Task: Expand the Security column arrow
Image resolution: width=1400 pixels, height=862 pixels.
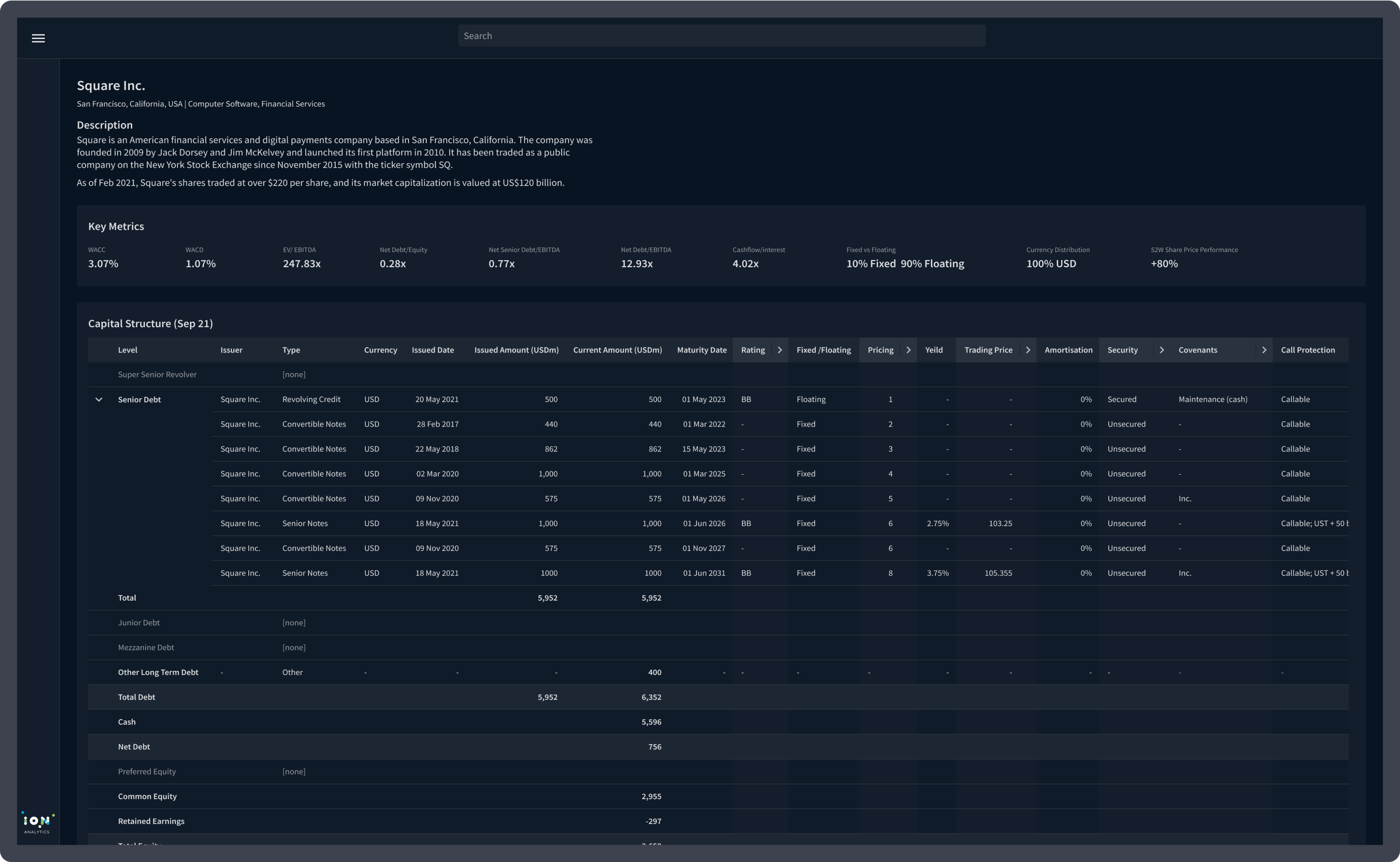Action: [x=1161, y=350]
